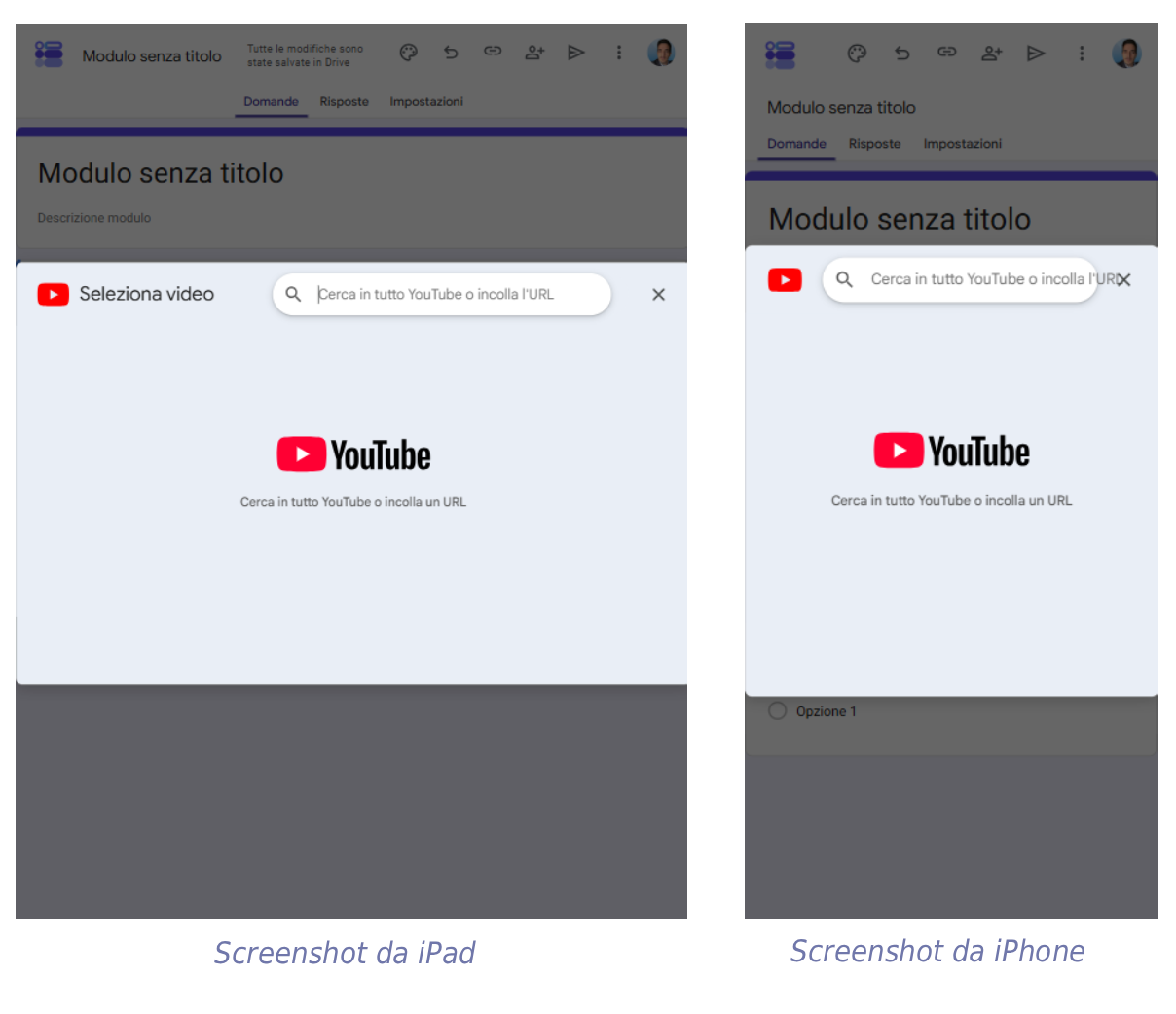Click add collaborator icon in iPhone screenshot
Viewport: 1176px width, 1014px height.
tap(992, 54)
